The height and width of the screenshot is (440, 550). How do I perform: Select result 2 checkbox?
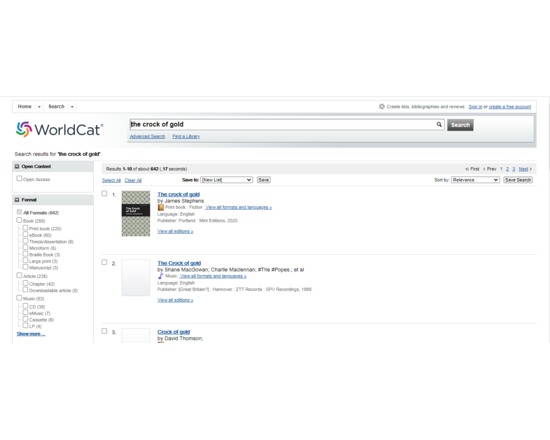(104, 262)
